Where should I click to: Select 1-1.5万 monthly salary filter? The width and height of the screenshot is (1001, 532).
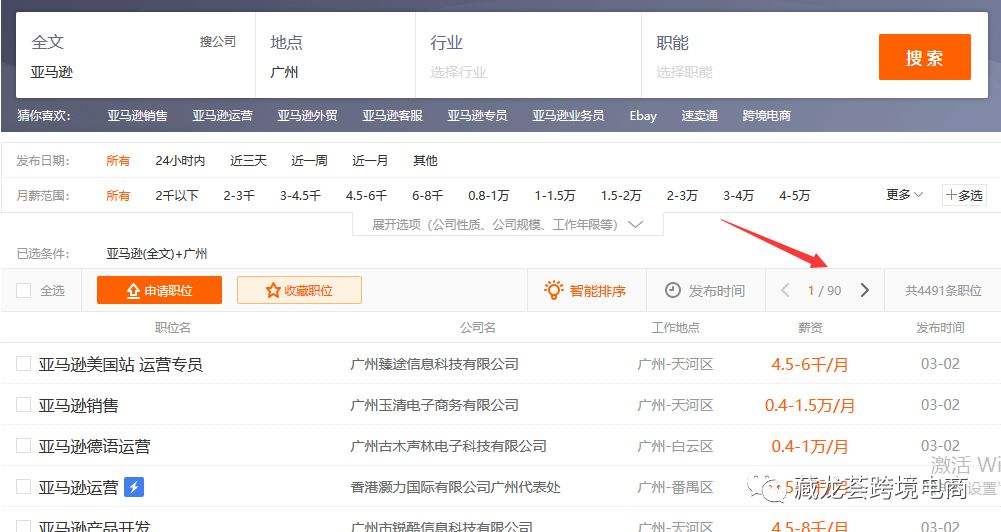click(x=554, y=196)
